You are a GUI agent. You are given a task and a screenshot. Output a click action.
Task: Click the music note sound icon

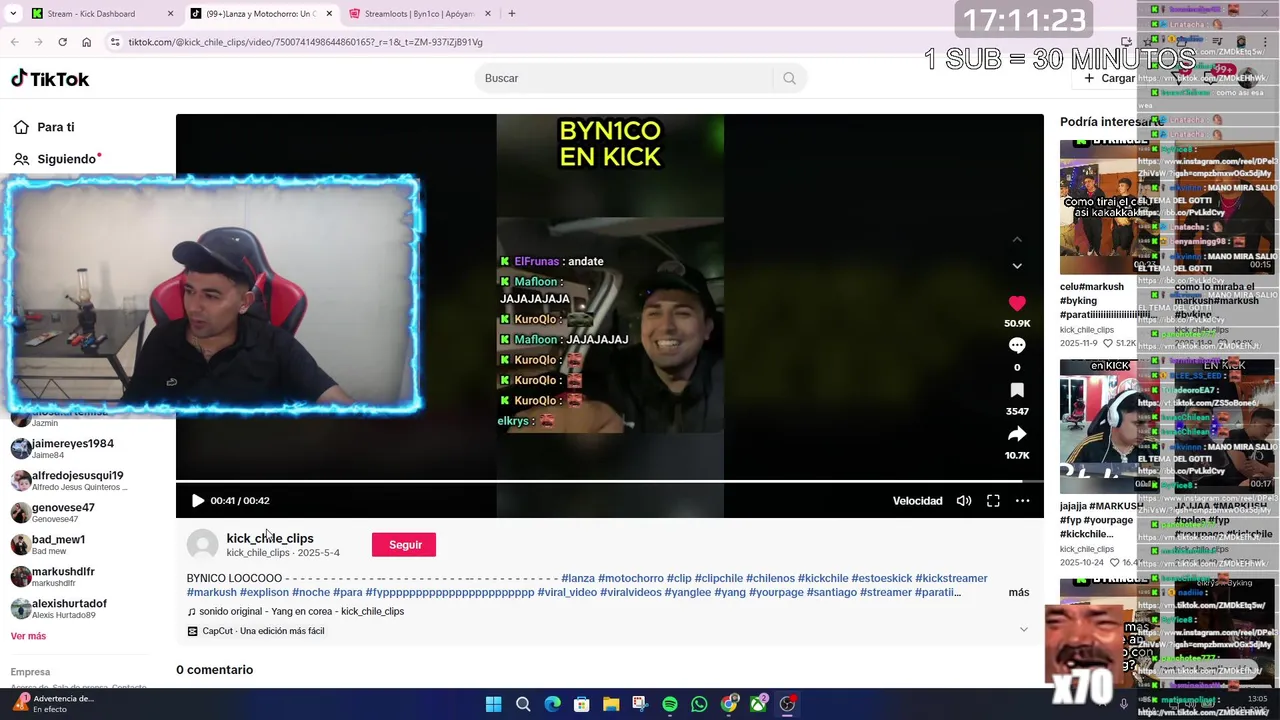pos(192,612)
